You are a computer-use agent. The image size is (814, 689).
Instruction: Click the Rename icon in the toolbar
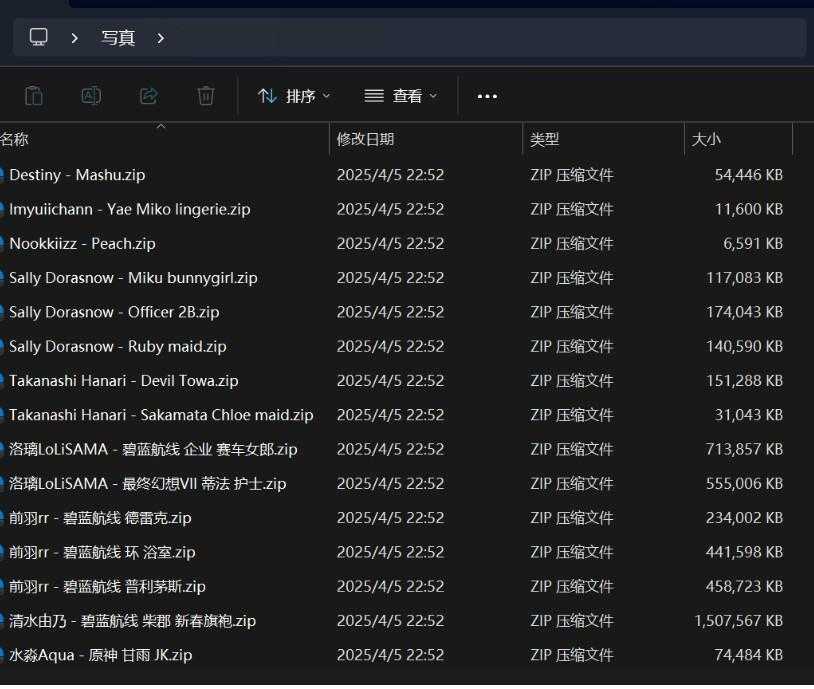(91, 95)
